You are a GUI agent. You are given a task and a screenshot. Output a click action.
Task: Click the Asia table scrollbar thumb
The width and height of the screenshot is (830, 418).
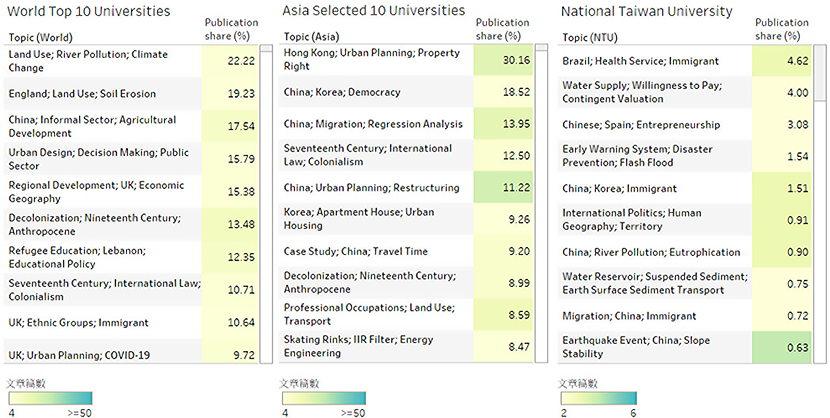coord(542,48)
